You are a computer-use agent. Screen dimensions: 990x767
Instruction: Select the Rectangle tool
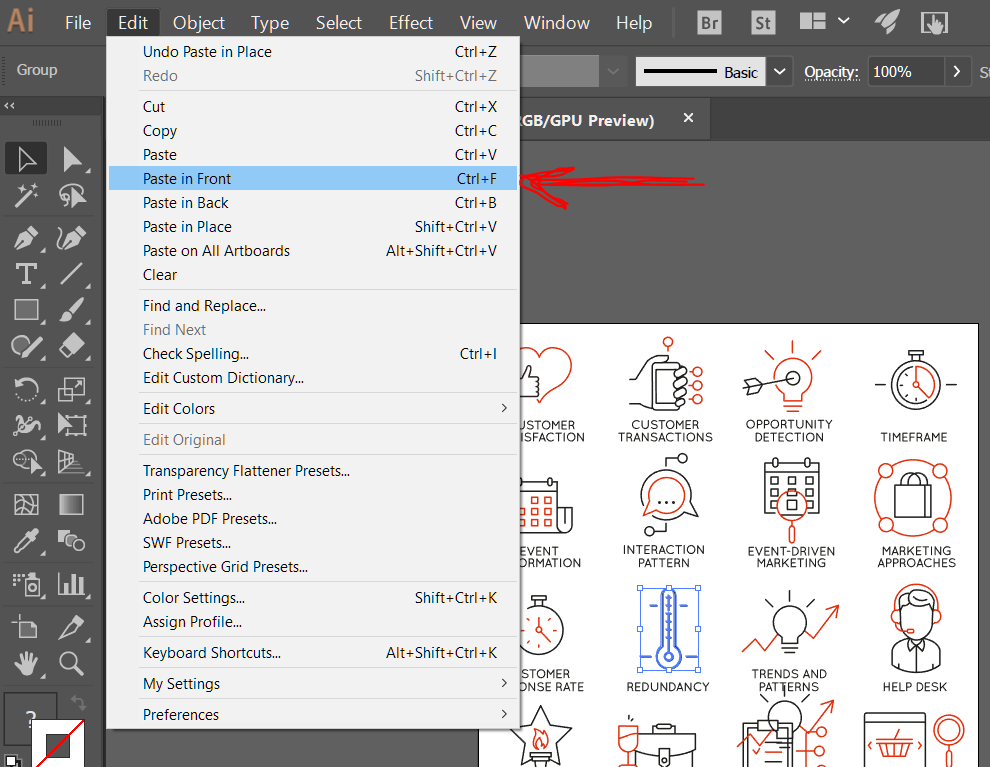26,310
